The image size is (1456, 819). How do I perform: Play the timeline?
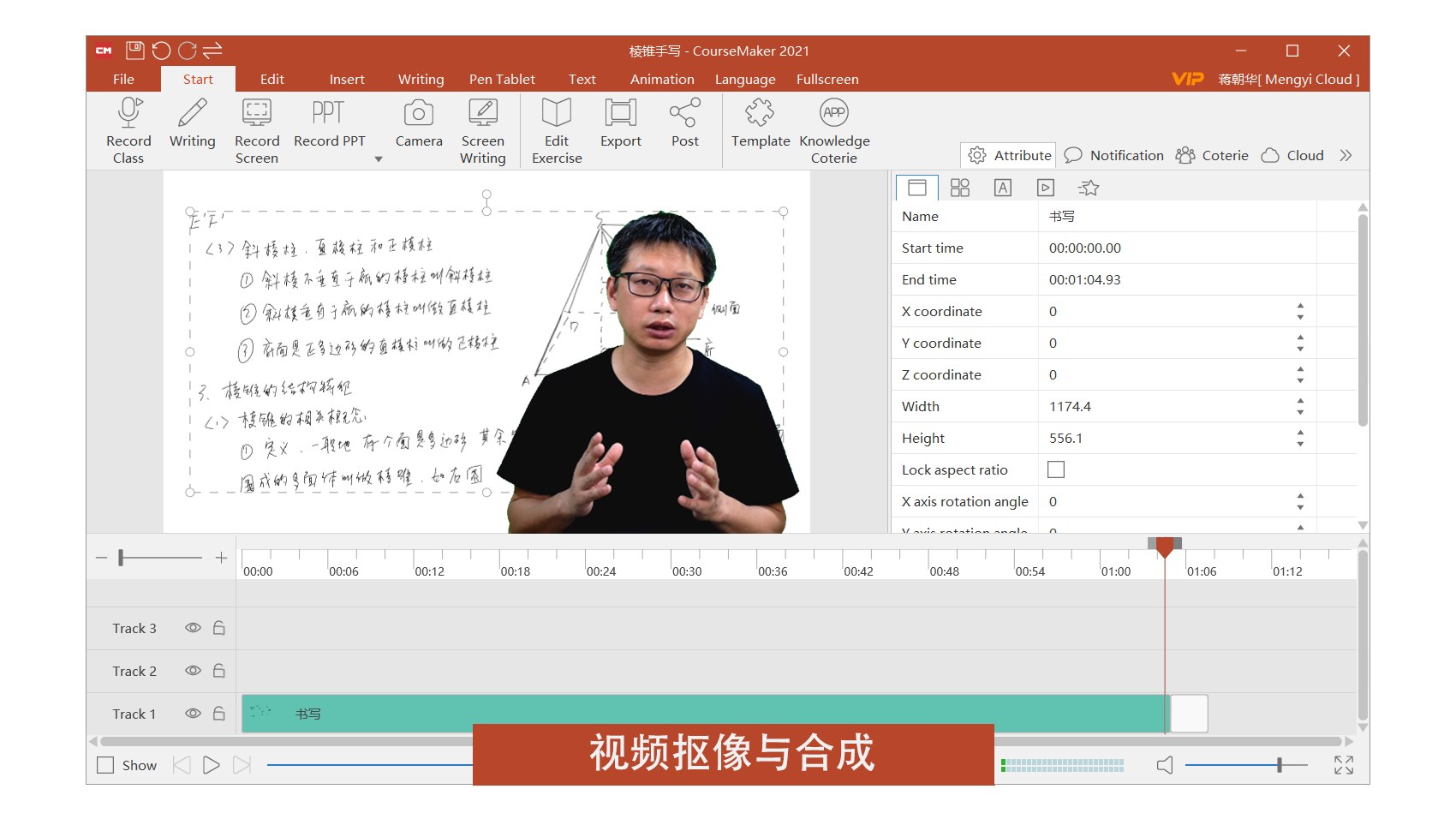click(x=211, y=765)
